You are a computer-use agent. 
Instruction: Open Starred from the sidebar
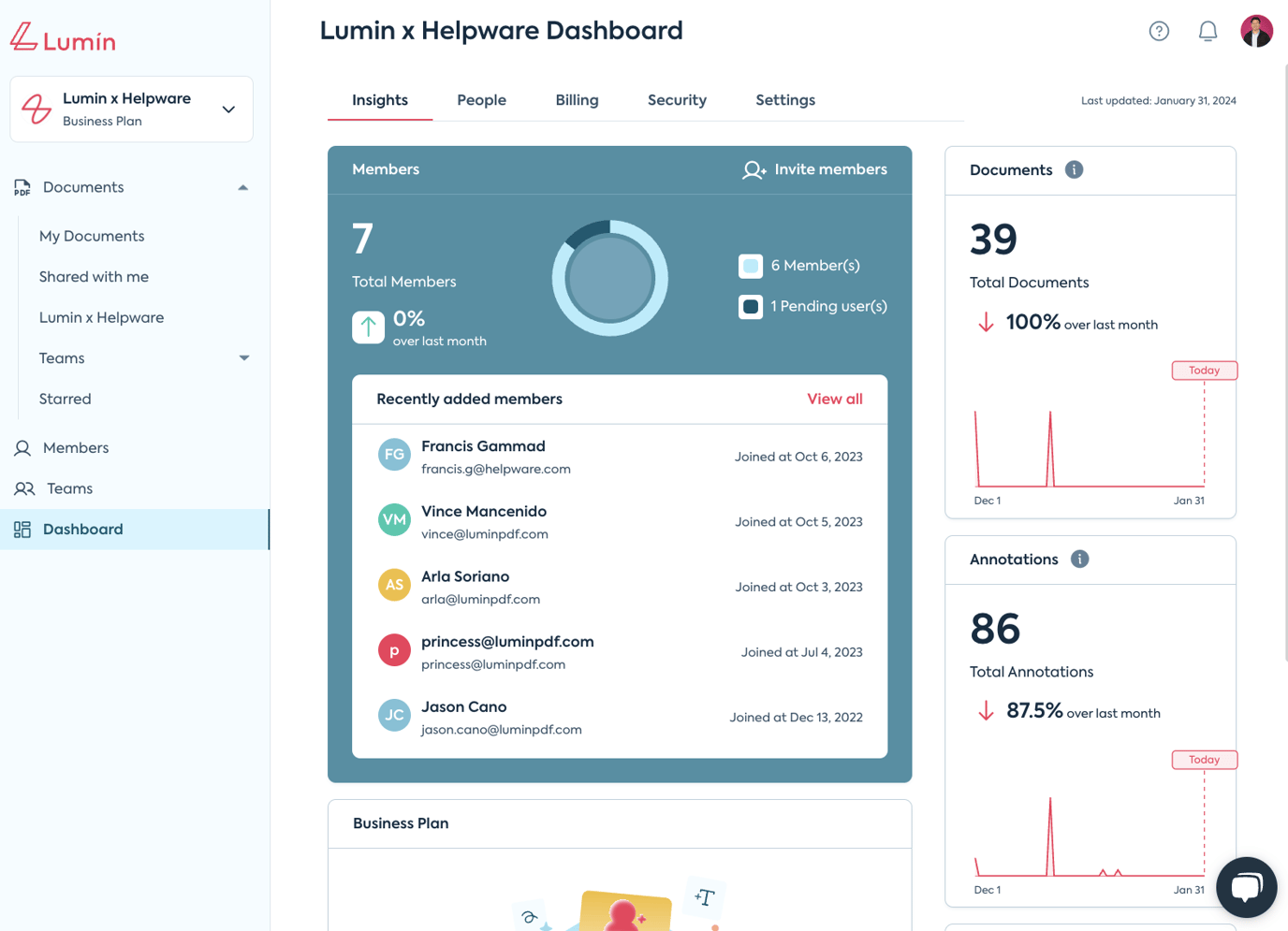pyautogui.click(x=65, y=399)
